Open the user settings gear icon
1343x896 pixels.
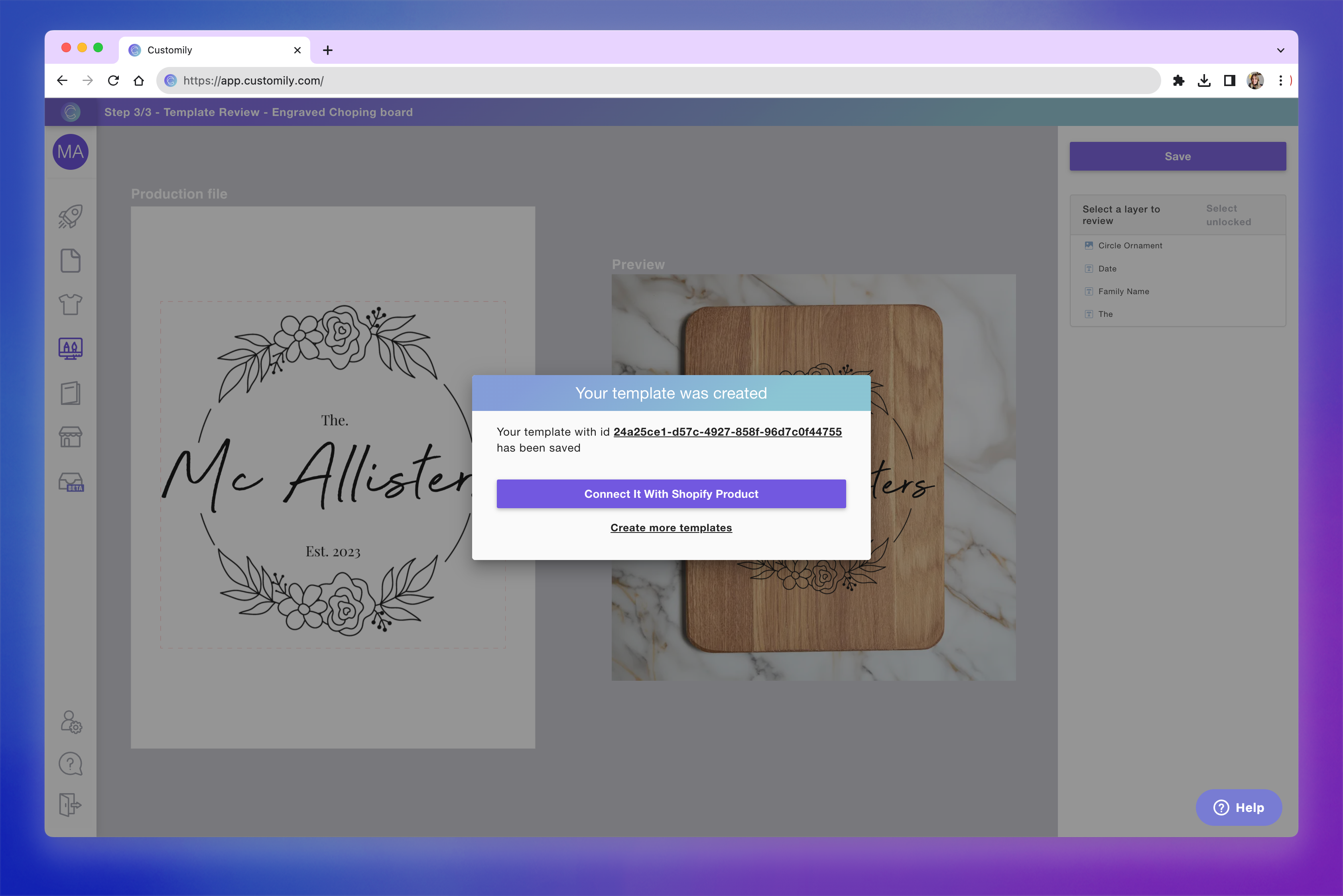coord(71,722)
